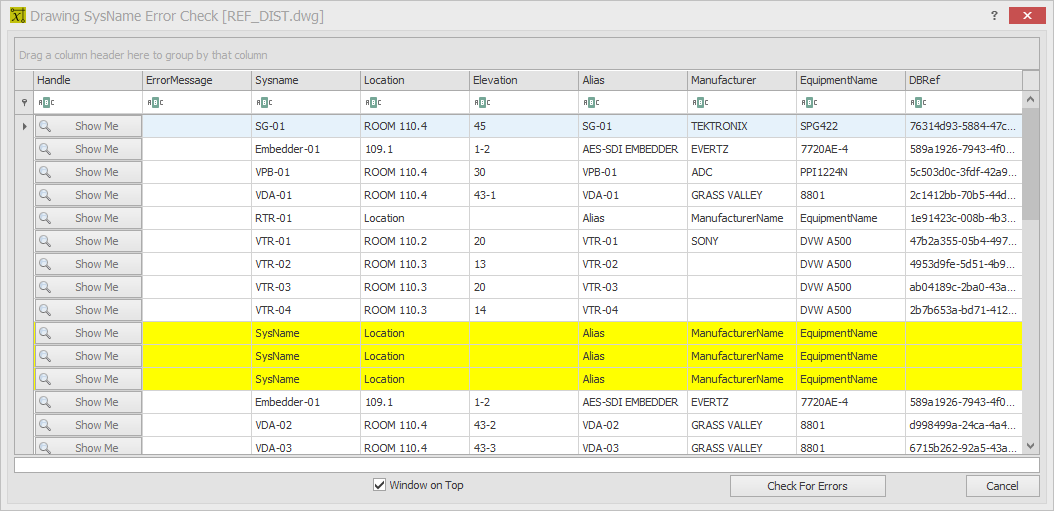Select the VTR-04 sysname cell
Viewport: 1054px width, 511px height.
click(x=306, y=309)
